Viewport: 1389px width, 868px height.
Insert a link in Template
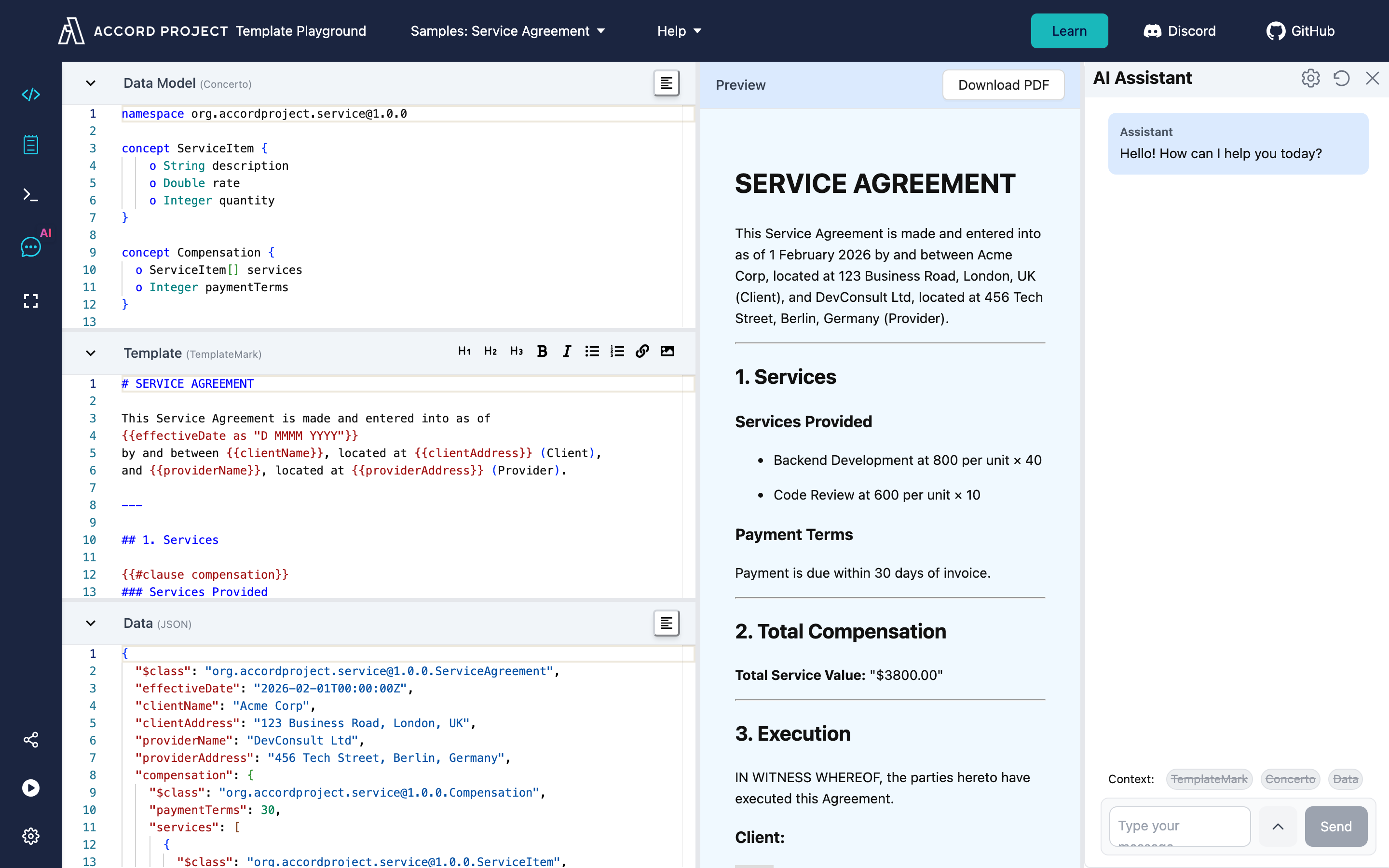(642, 352)
